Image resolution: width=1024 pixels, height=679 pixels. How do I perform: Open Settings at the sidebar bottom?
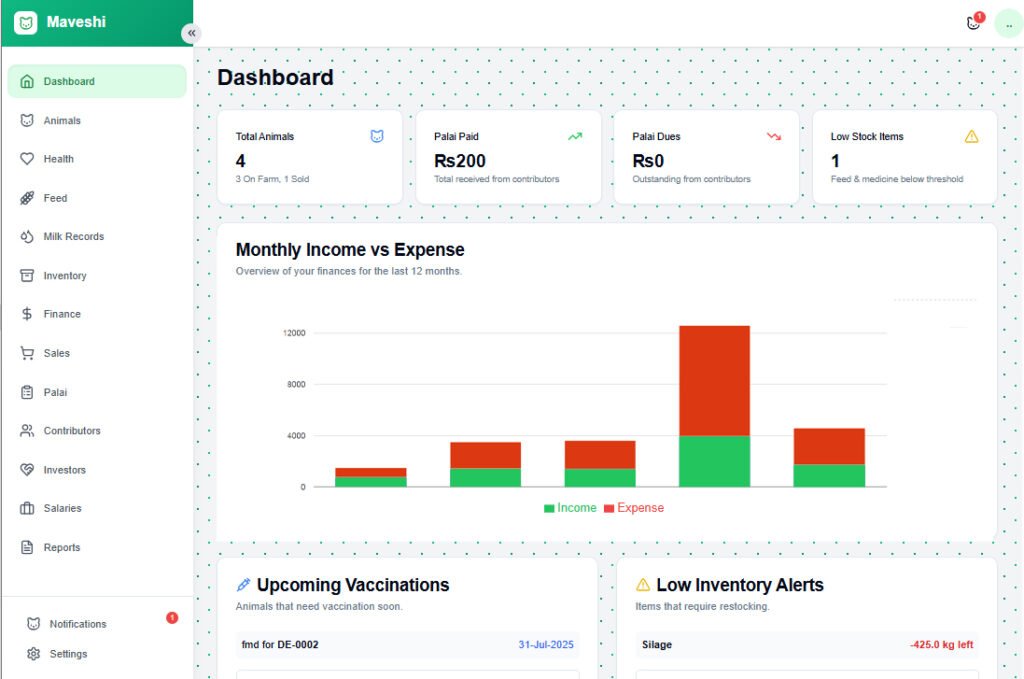(x=68, y=654)
